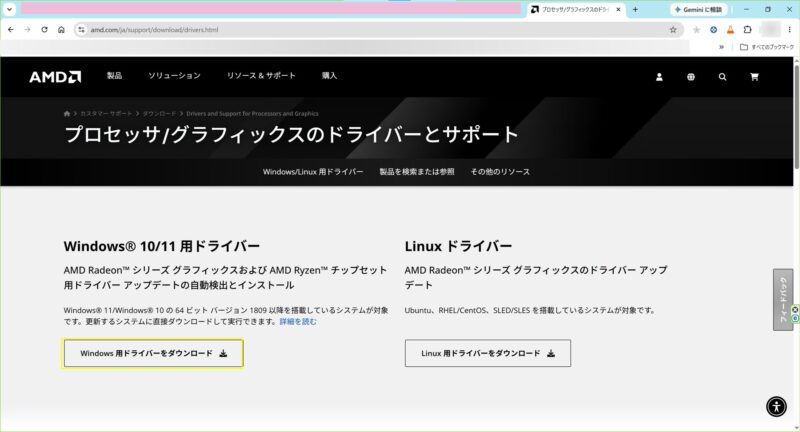This screenshot has width=800, height=432.
Task: Click the ダウンロード breadcrumb
Action: click(159, 114)
